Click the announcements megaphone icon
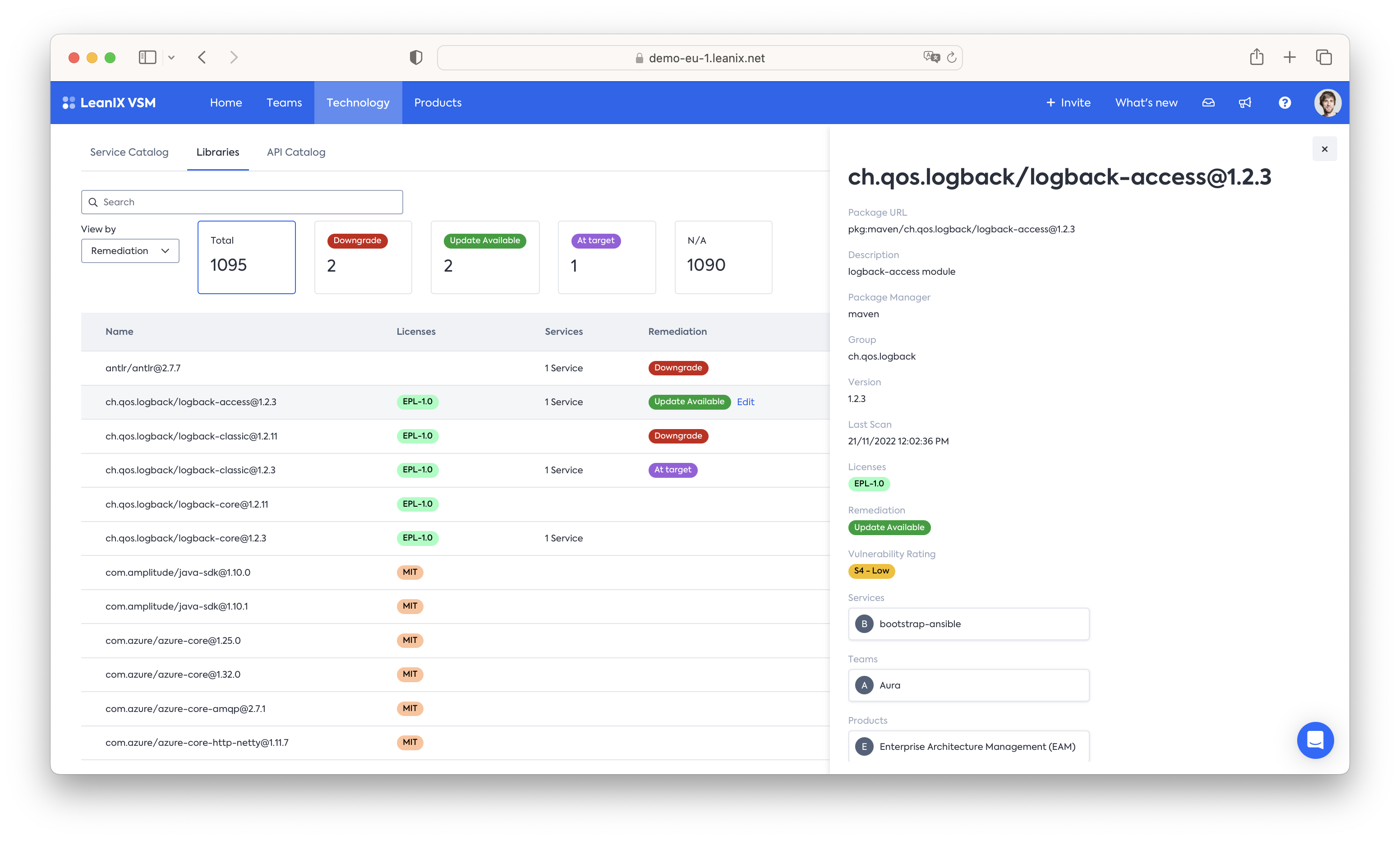This screenshot has width=1400, height=841. tap(1245, 102)
